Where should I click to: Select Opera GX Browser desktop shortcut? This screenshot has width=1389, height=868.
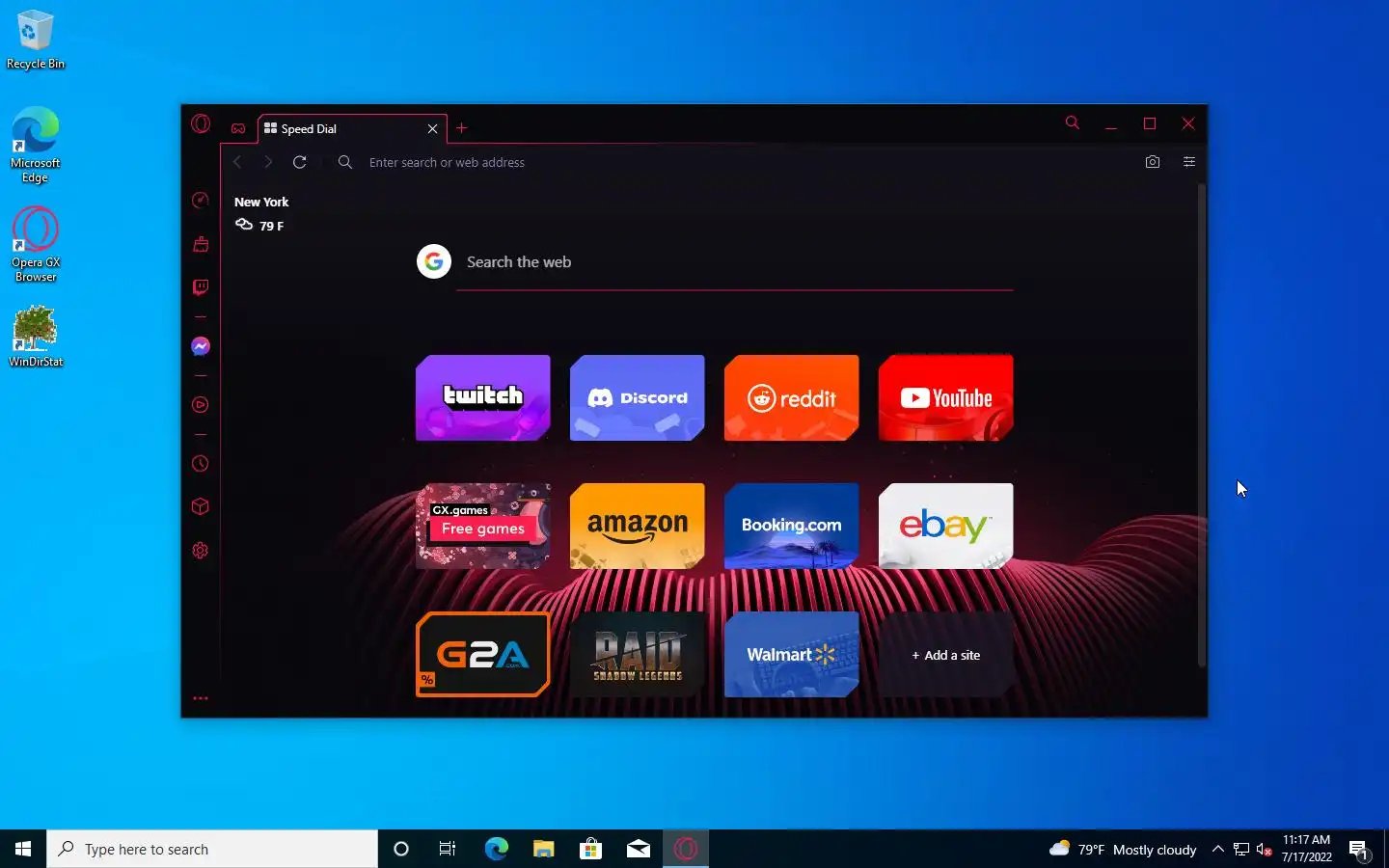tap(35, 245)
